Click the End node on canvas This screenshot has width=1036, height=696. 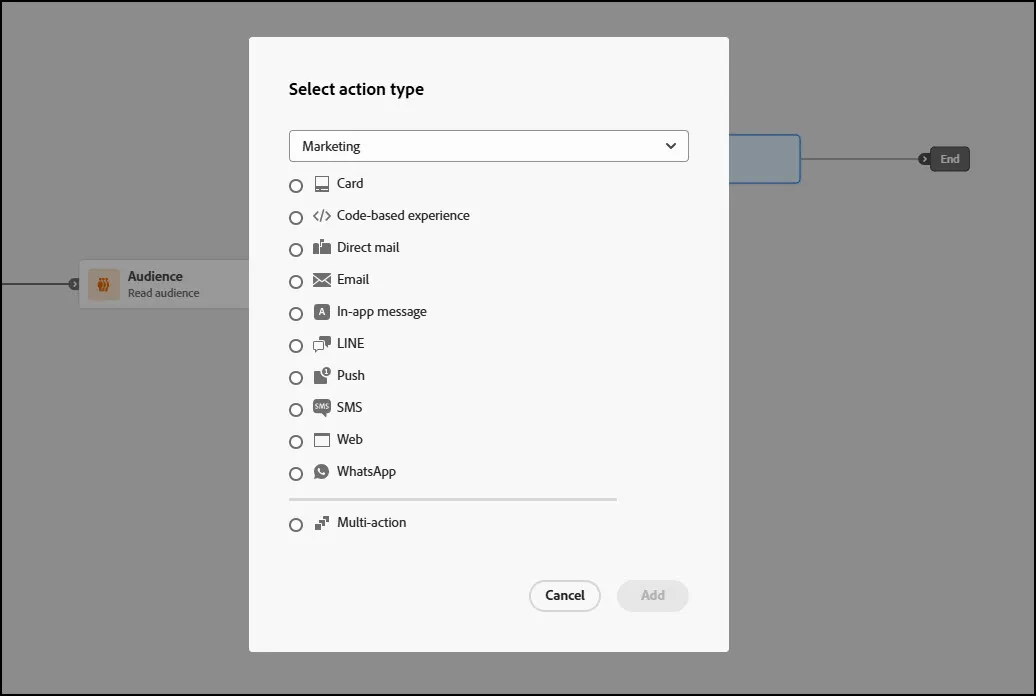click(949, 159)
